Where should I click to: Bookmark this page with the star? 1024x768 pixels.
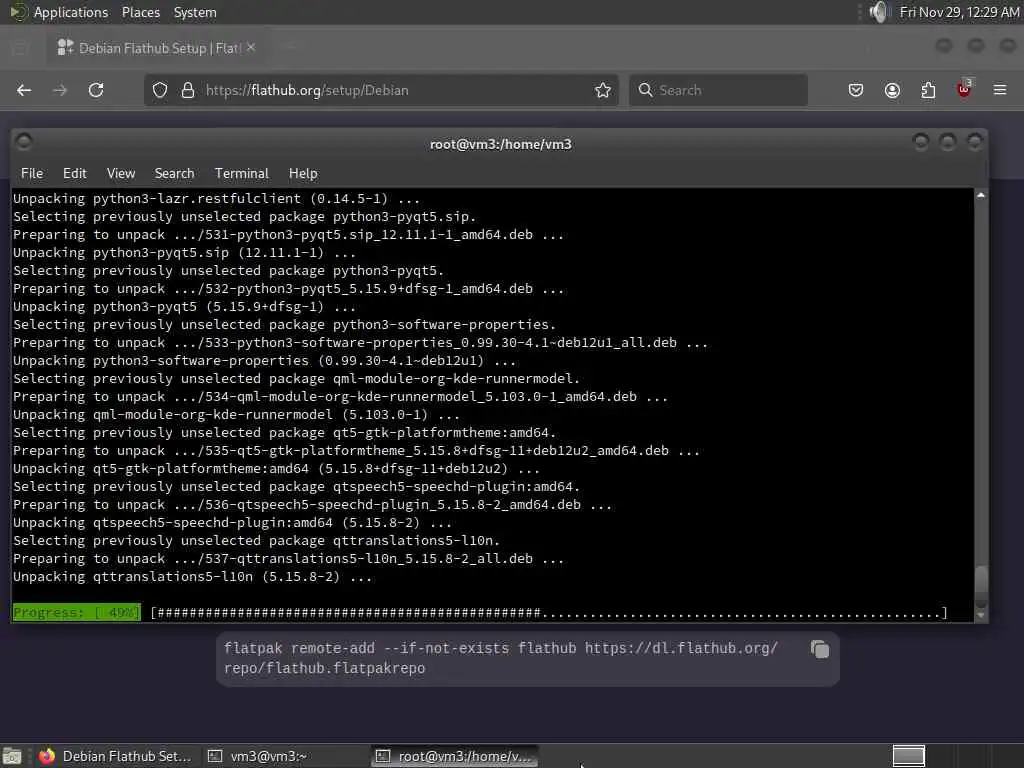pos(603,90)
